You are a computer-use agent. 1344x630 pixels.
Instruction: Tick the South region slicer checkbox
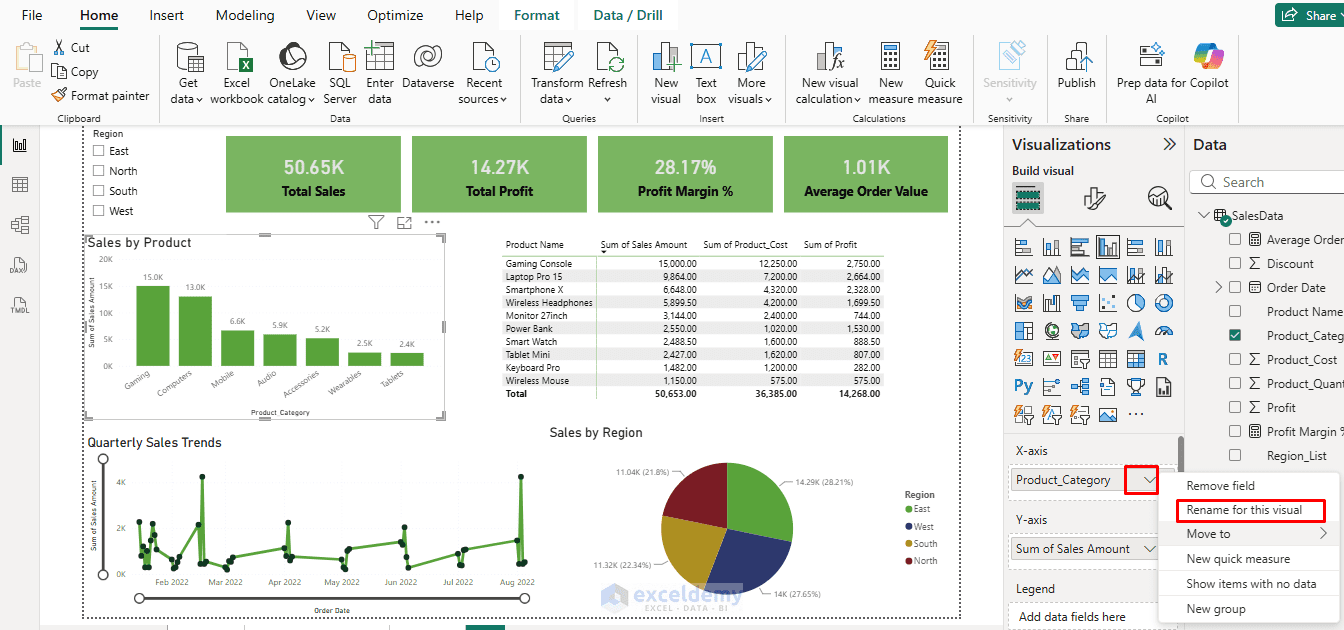coord(99,191)
